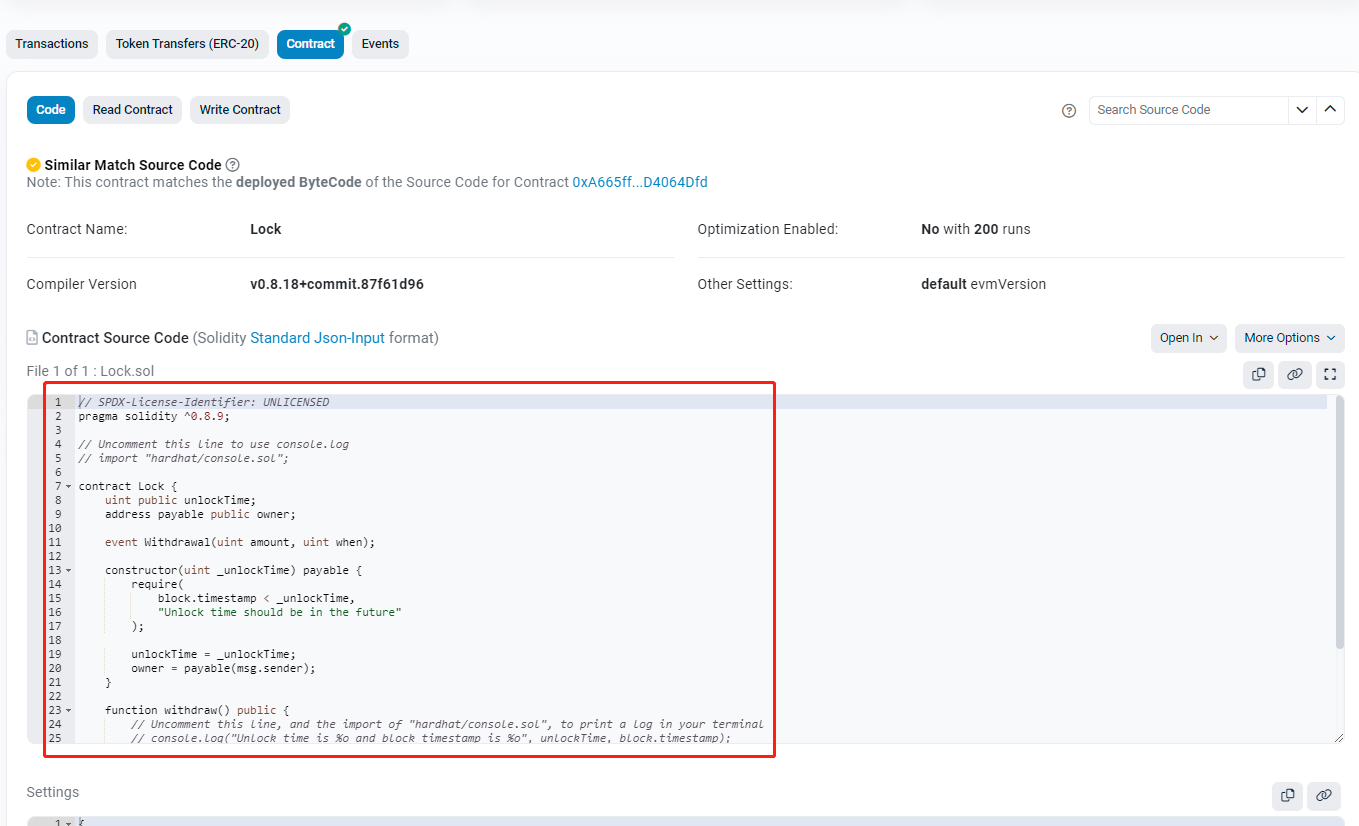The height and width of the screenshot is (826, 1359).
Task: Open the Read Contract sub-tab
Action: click(x=133, y=110)
